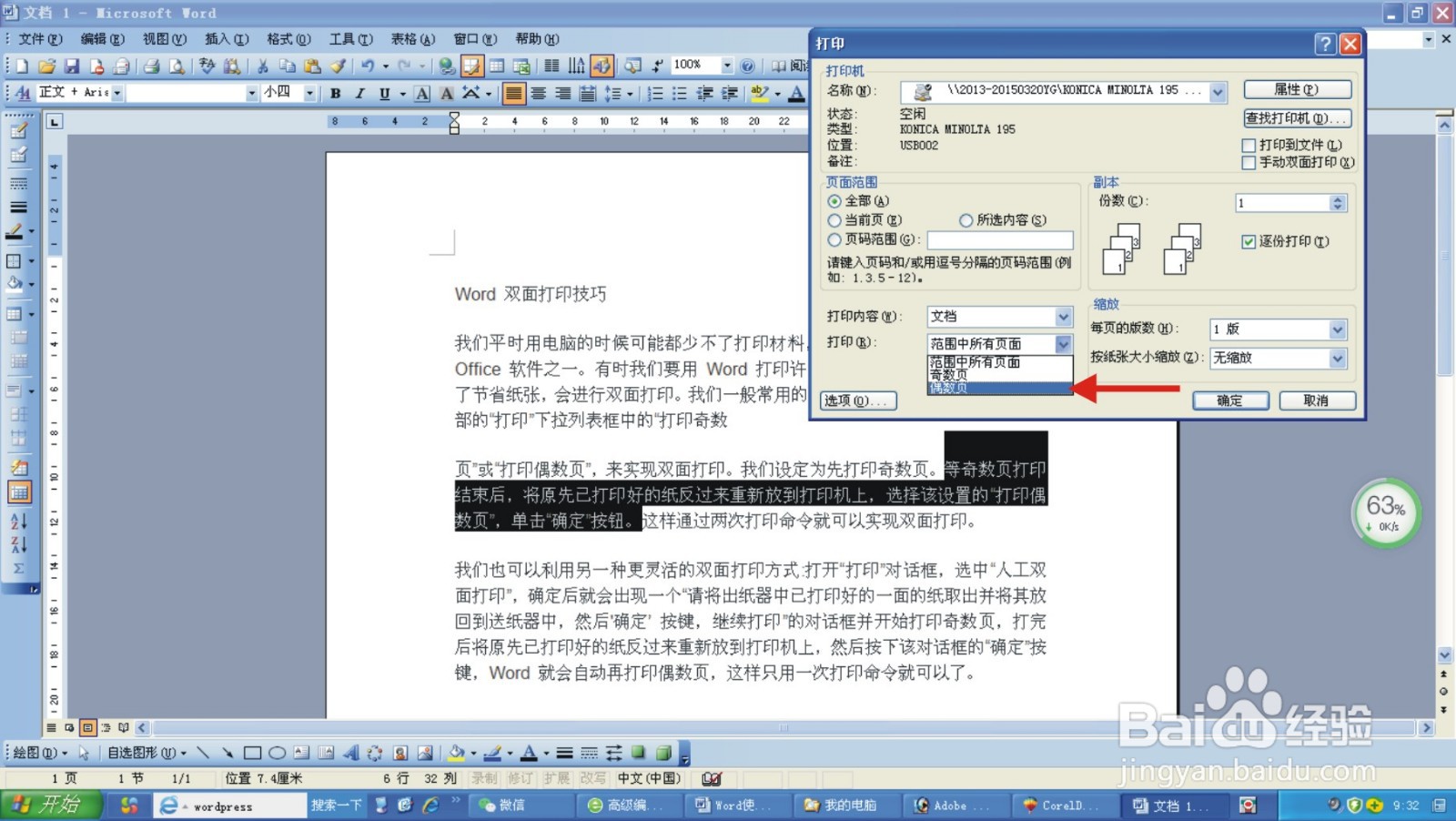Save the document with floppy icon
This screenshot has height=821, width=1456.
pos(71,66)
